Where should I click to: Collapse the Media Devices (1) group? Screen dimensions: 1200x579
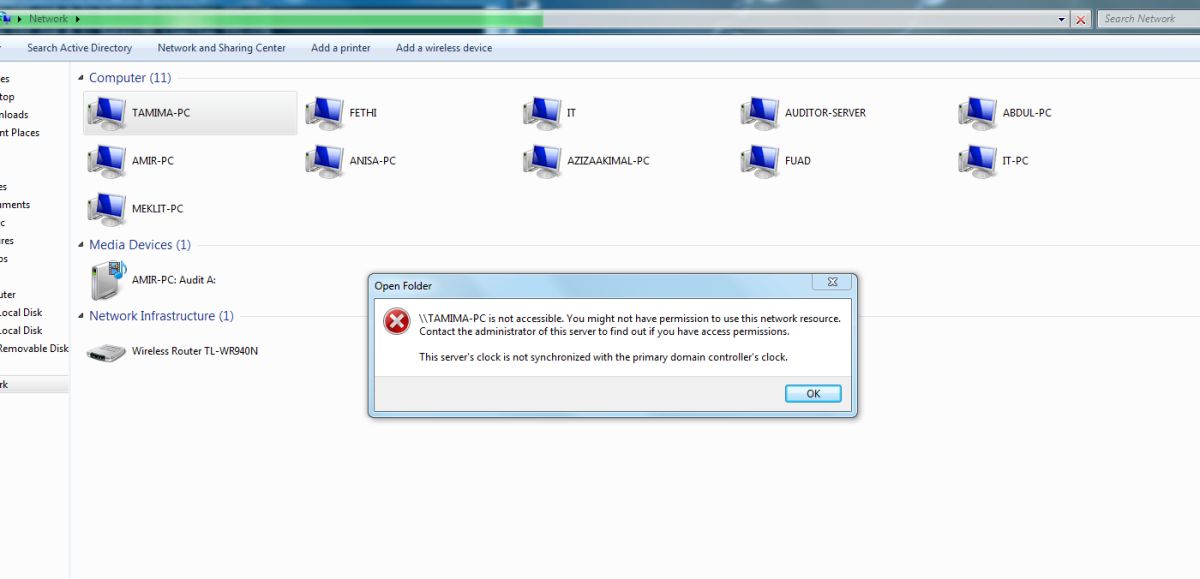[x=81, y=245]
